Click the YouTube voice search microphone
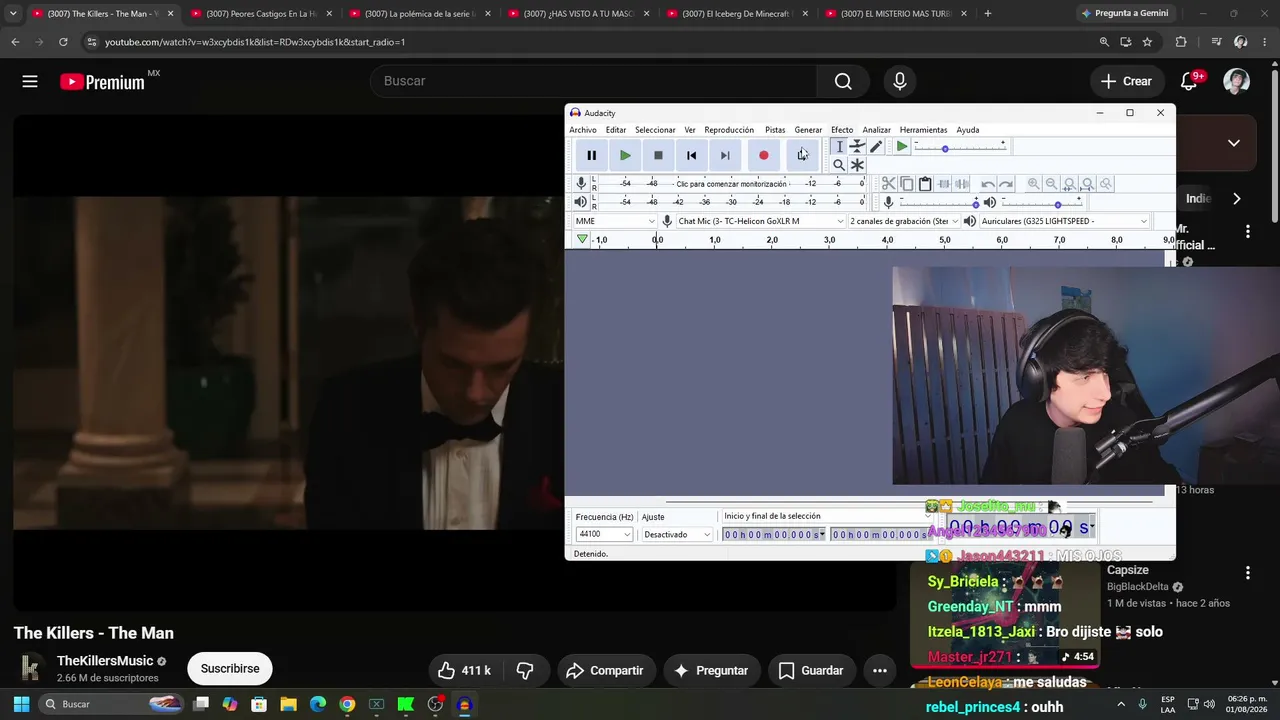Screen dimensions: 1280x720 pyautogui.click(x=900, y=81)
